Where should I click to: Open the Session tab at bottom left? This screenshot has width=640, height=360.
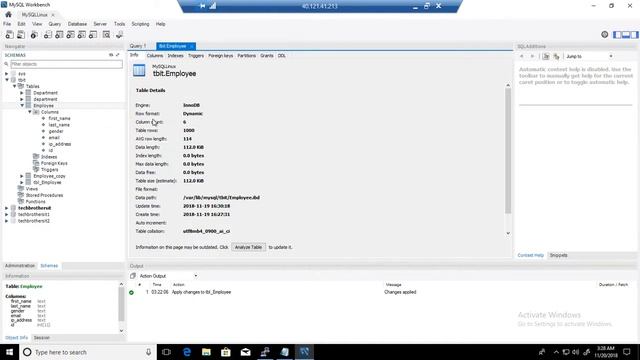(42, 338)
